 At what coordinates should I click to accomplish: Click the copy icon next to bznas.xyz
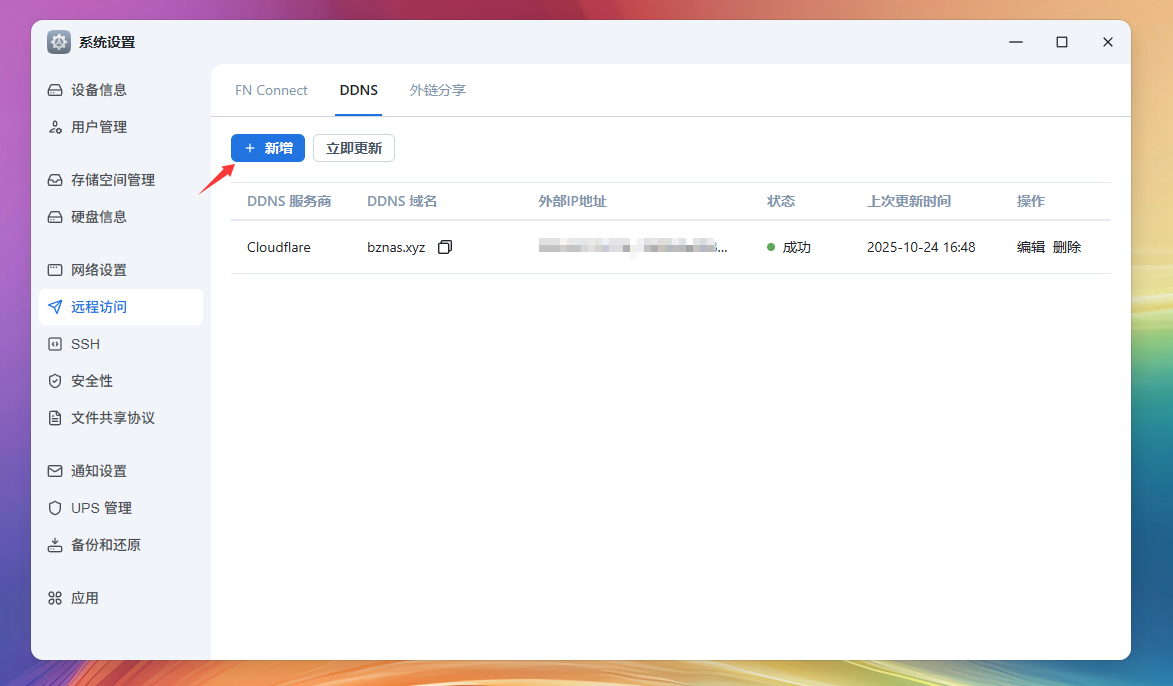445,247
